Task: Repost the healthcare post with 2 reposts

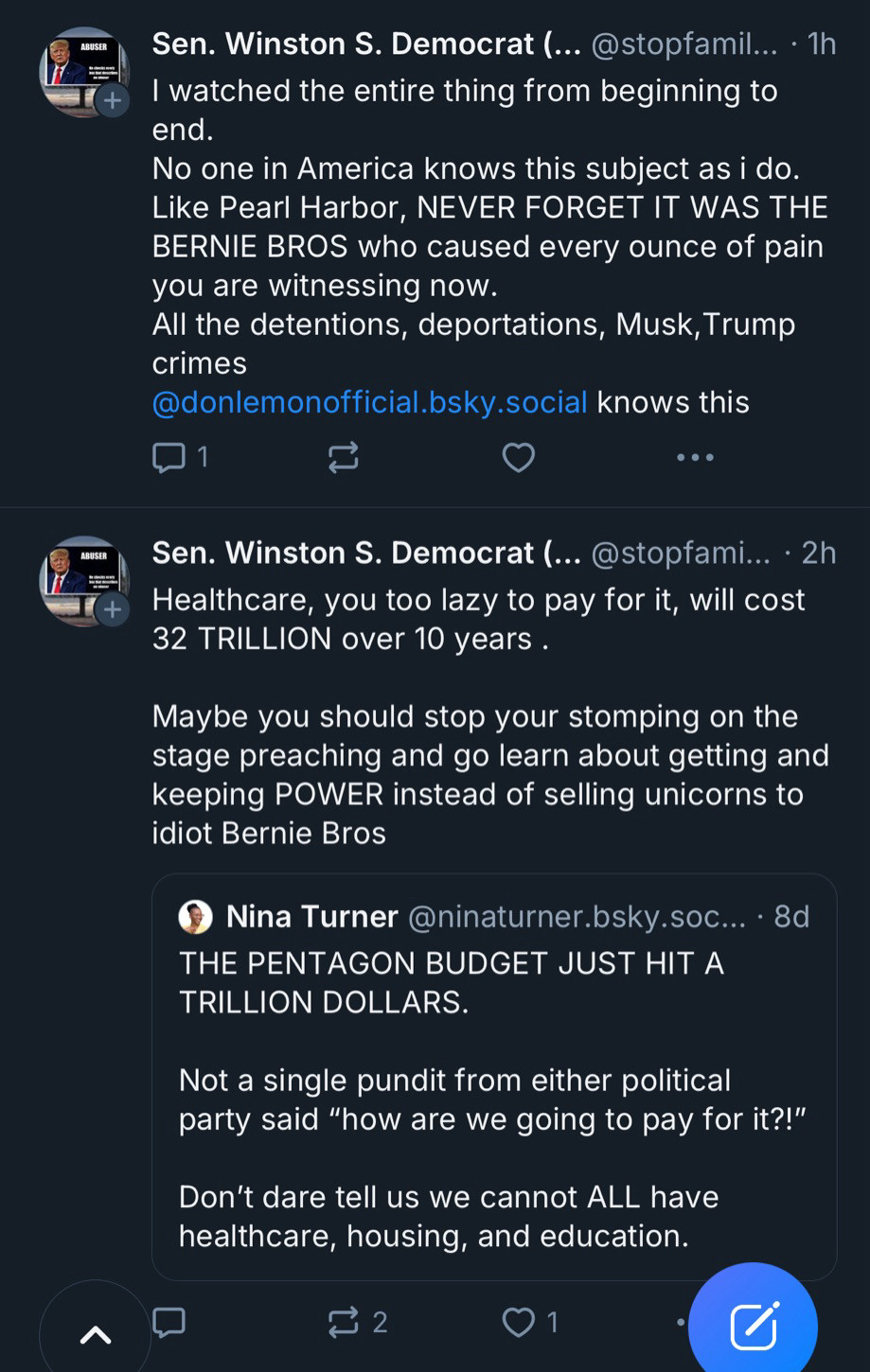Action: point(357,1322)
